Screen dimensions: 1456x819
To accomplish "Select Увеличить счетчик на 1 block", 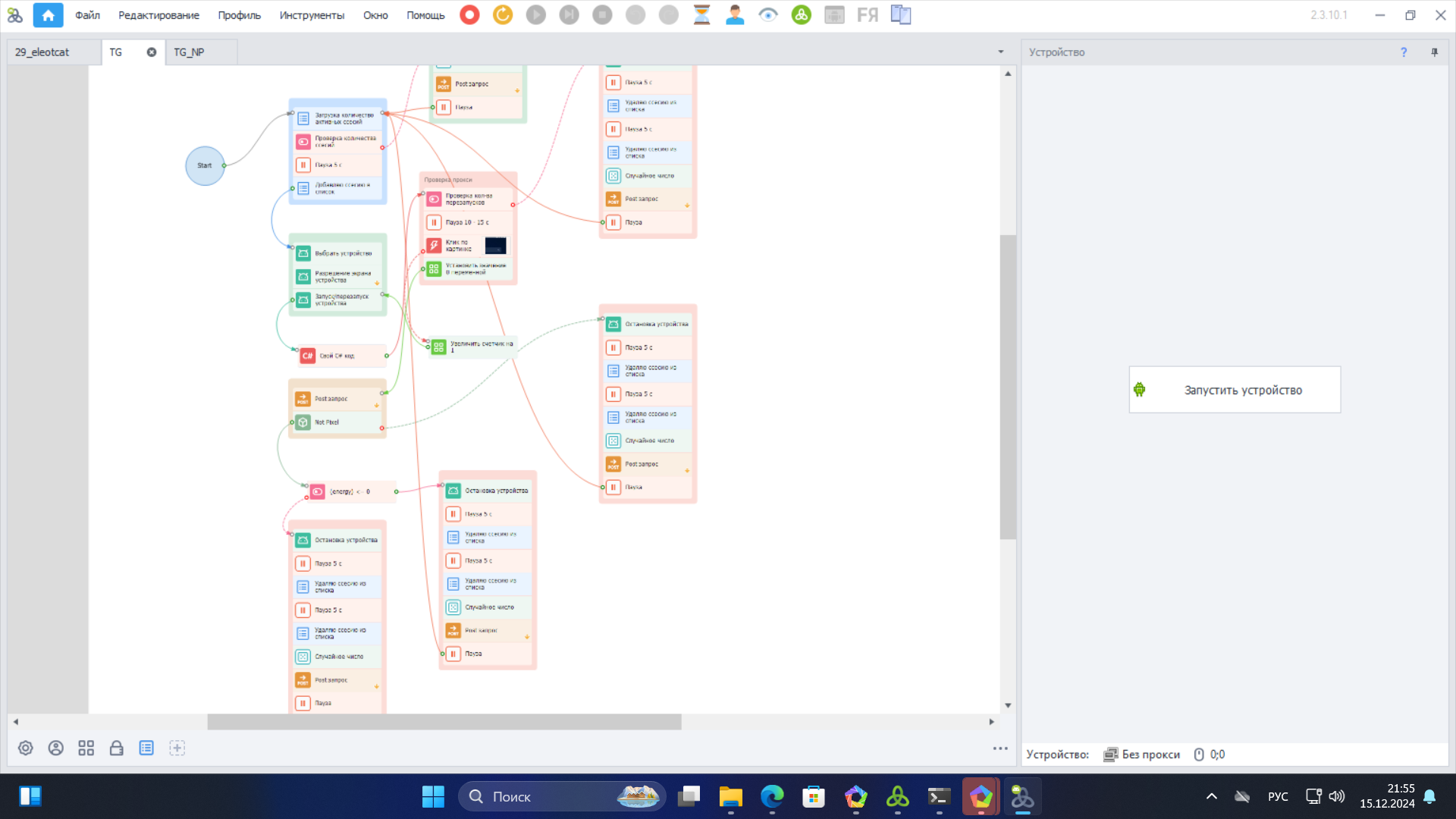I will 473,347.
